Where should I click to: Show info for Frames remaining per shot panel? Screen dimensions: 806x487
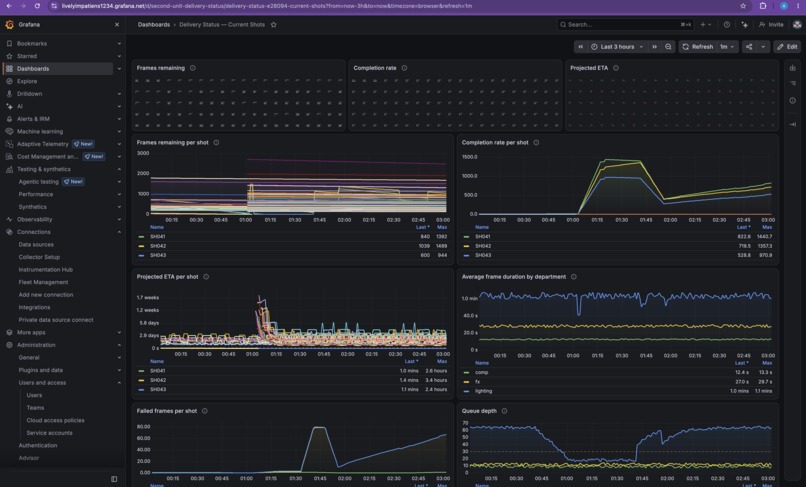pyautogui.click(x=216, y=142)
